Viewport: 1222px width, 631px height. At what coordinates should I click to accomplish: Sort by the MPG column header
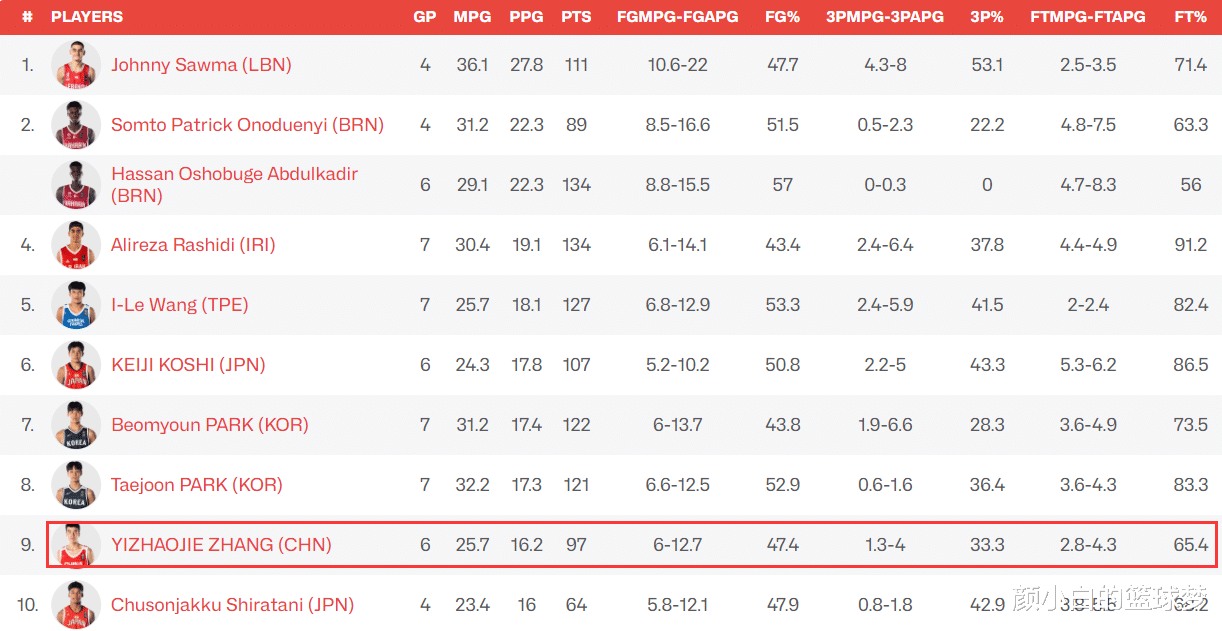coord(472,17)
